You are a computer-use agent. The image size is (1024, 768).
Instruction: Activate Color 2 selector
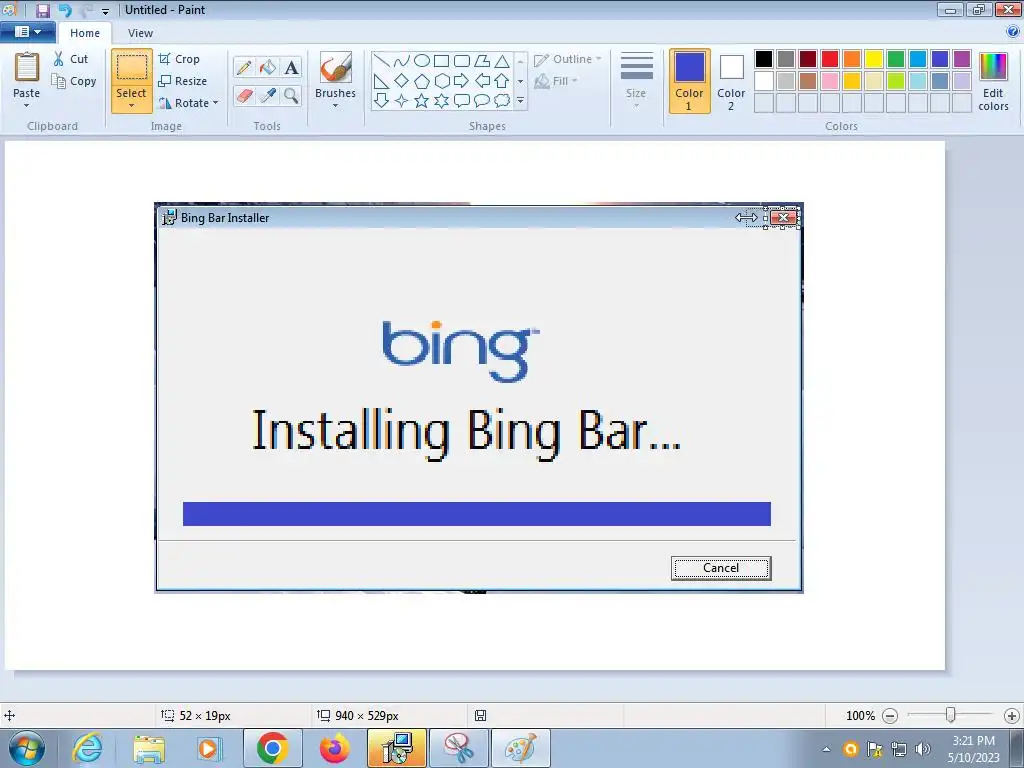(x=731, y=81)
